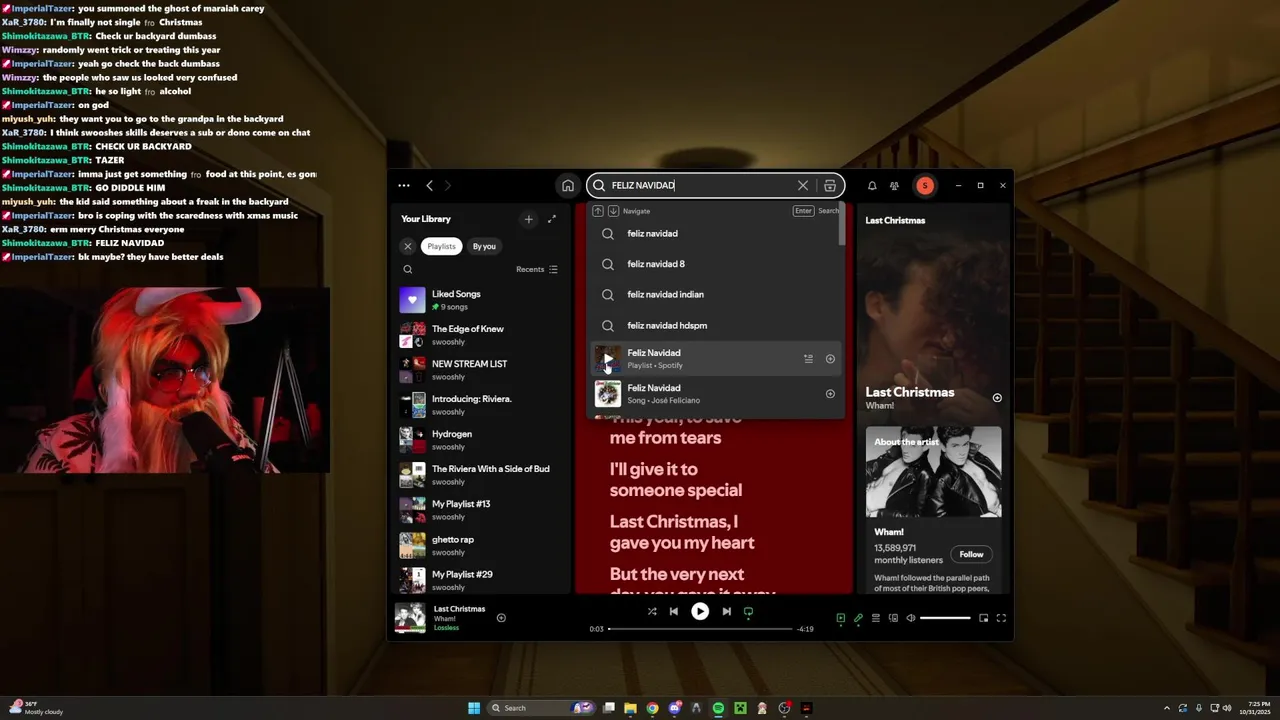Play the Feliz Navidad Spotify playlist result
The image size is (1280, 720).
click(x=608, y=359)
